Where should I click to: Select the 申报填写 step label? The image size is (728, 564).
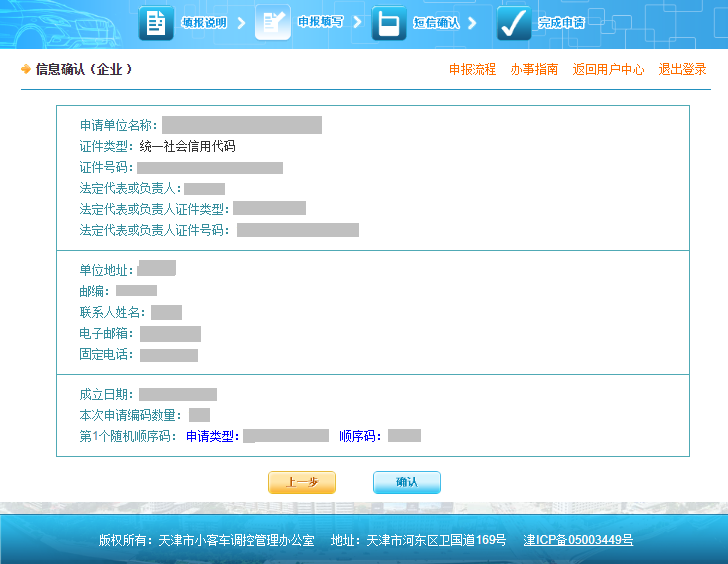coord(320,22)
